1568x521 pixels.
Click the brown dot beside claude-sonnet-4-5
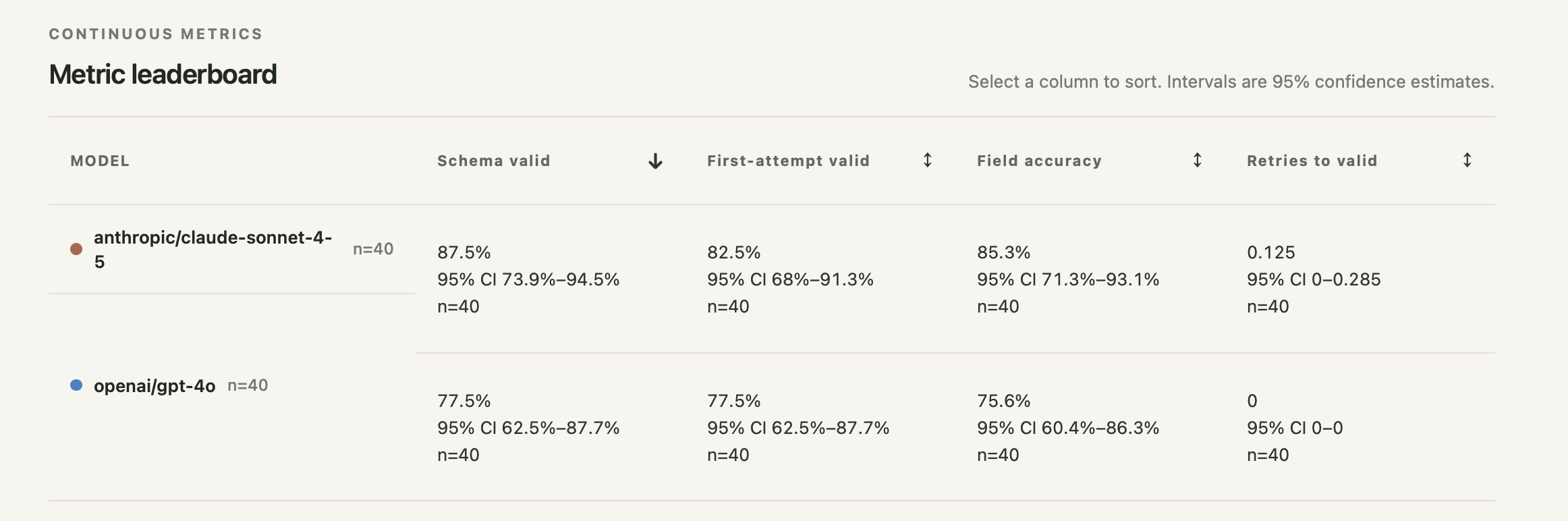click(x=76, y=249)
